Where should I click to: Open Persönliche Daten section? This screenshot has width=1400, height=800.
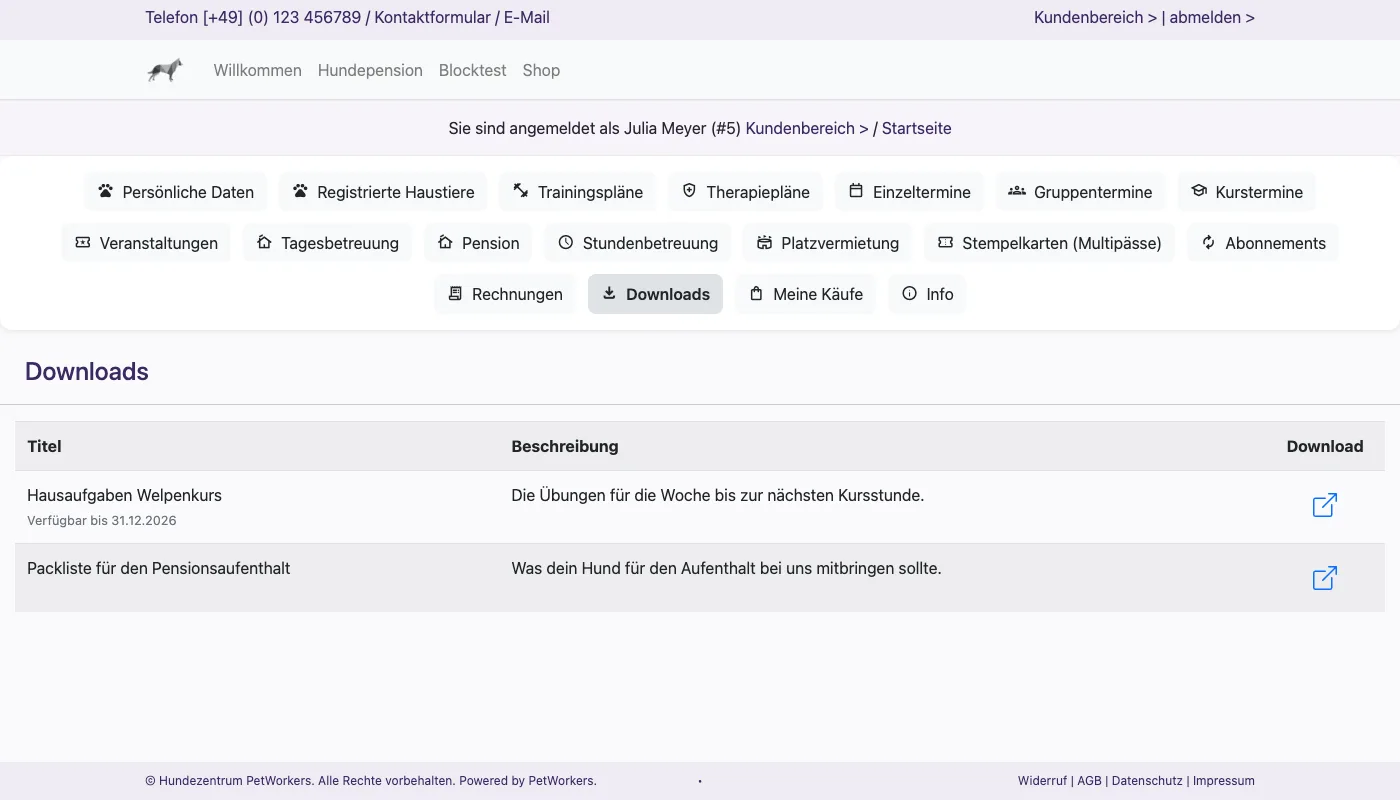pos(175,192)
